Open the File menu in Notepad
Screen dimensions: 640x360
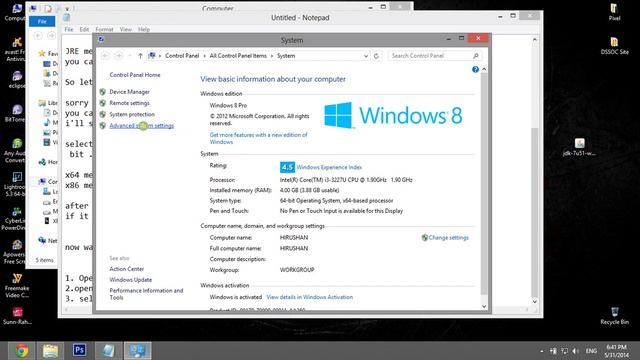click(69, 29)
